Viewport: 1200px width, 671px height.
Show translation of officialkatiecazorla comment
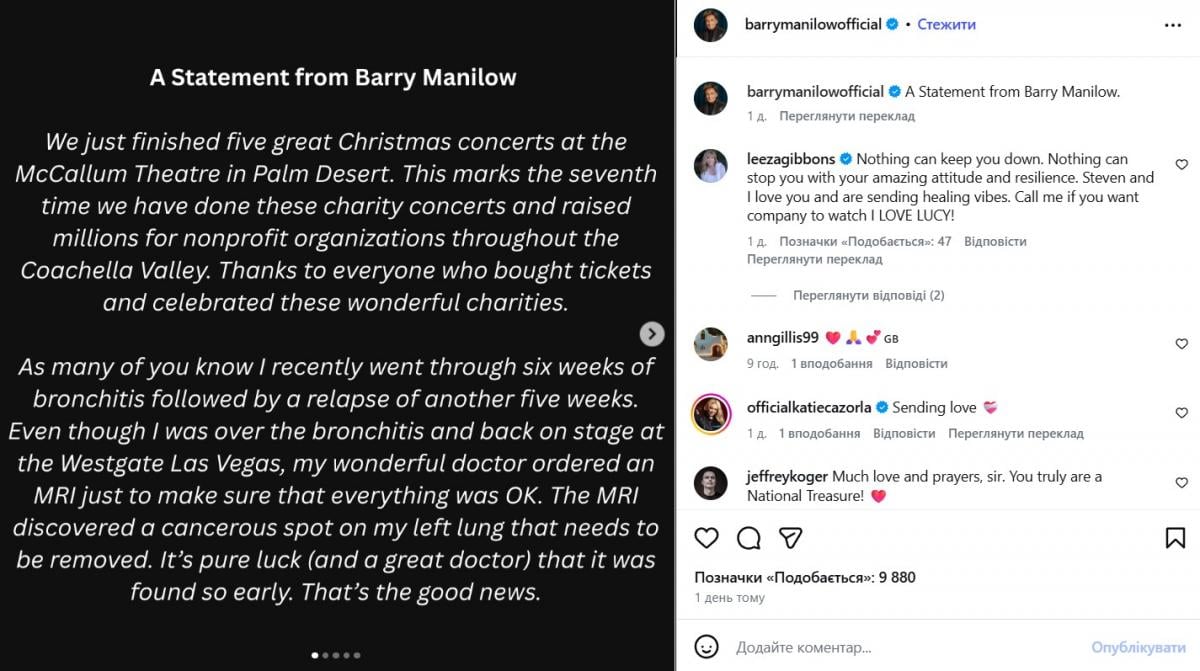point(1015,434)
